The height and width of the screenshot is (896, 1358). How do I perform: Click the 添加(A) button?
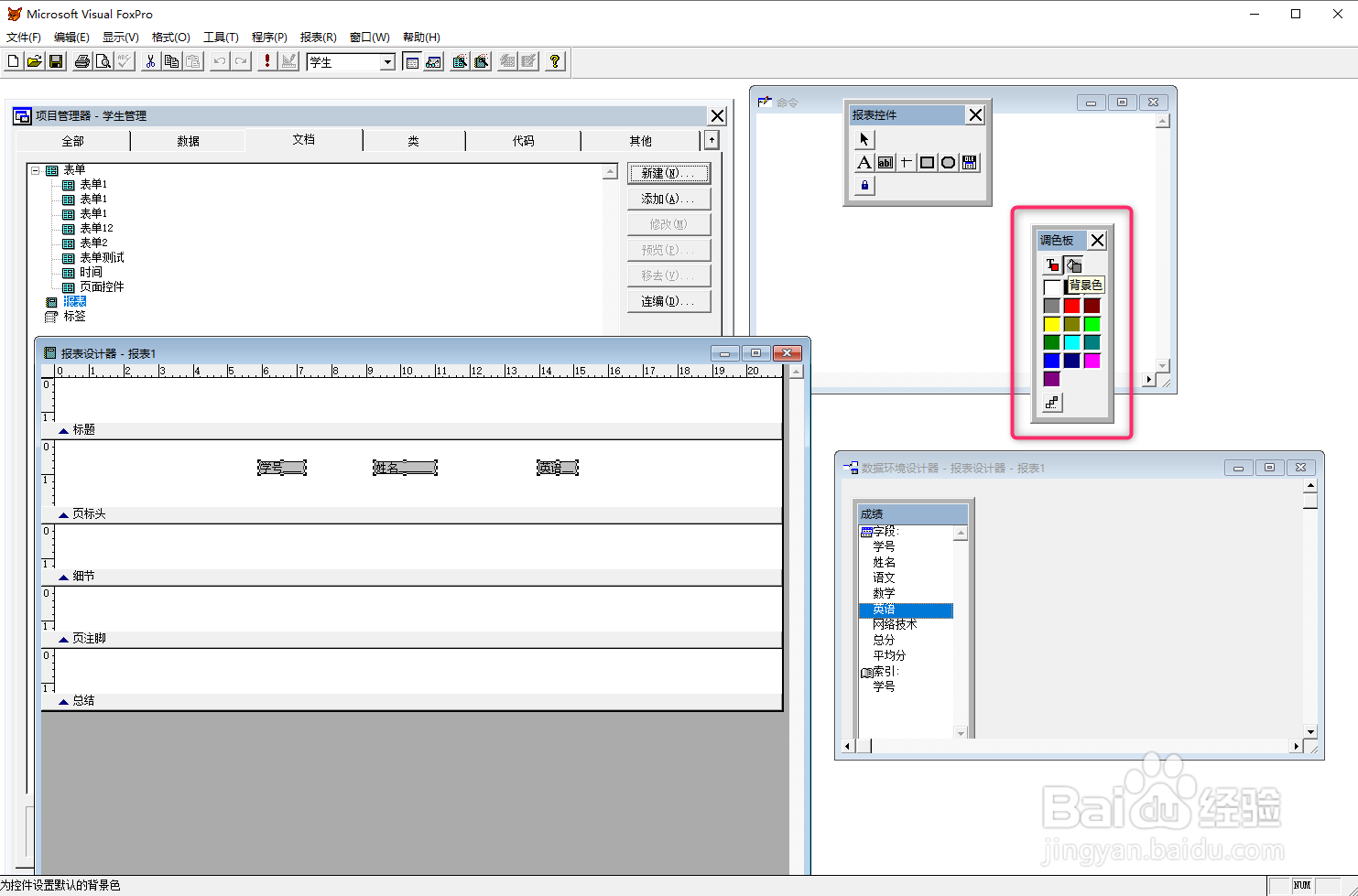click(668, 198)
